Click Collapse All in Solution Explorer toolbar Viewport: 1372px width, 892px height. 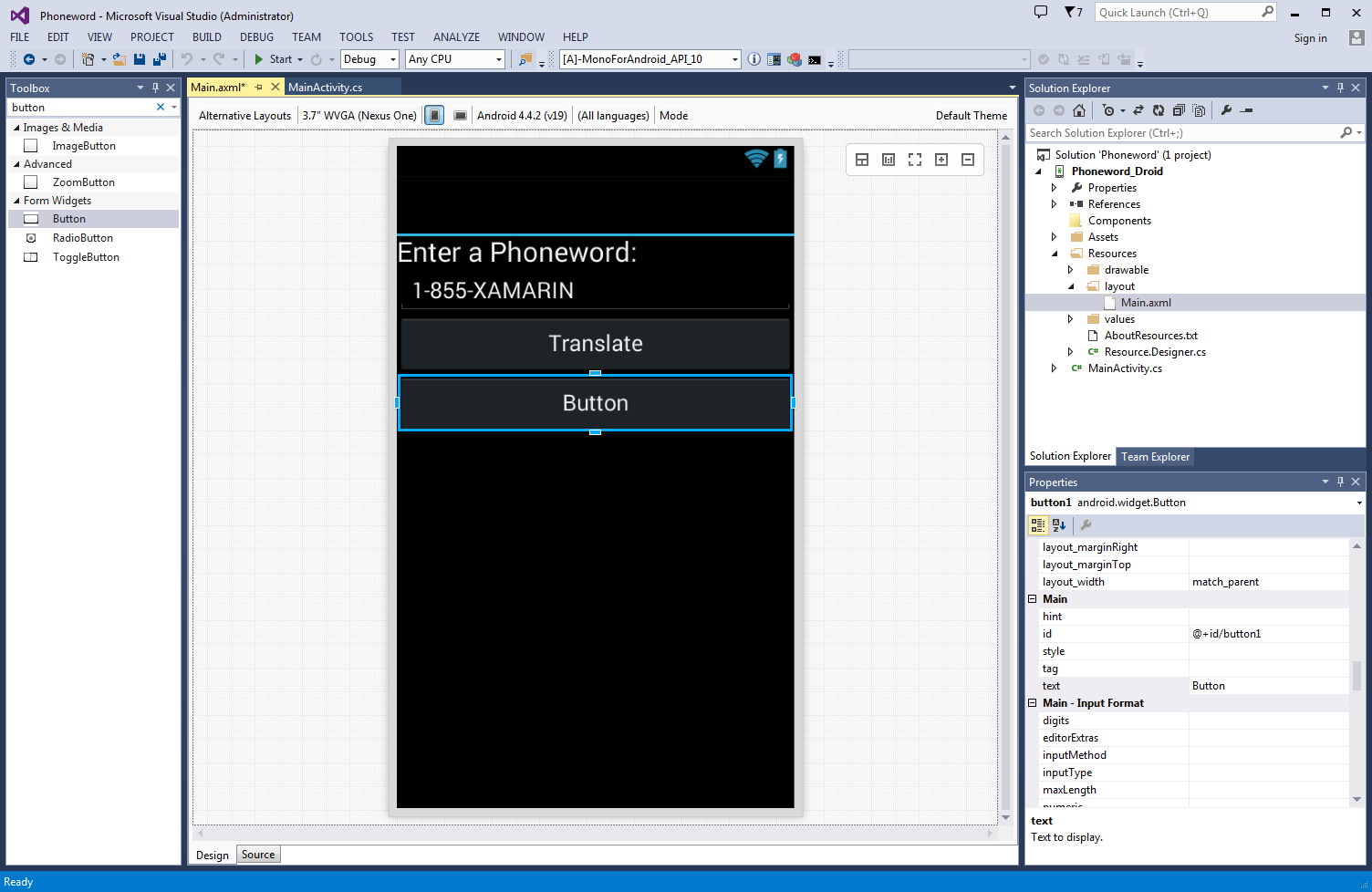[1179, 110]
